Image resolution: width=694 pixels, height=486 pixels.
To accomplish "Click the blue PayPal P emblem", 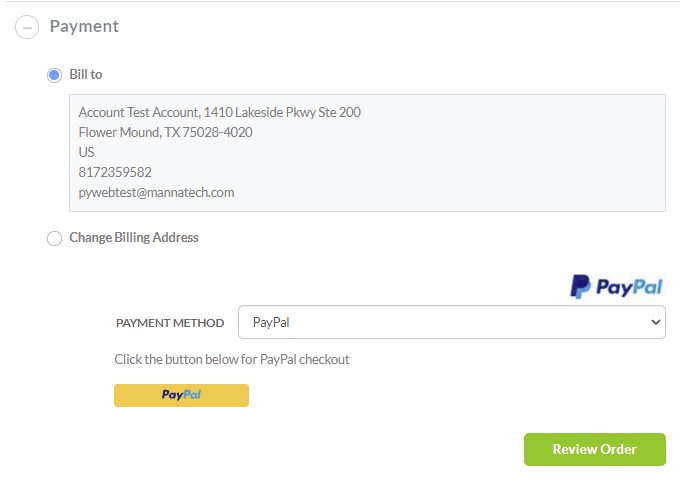I will (x=580, y=286).
